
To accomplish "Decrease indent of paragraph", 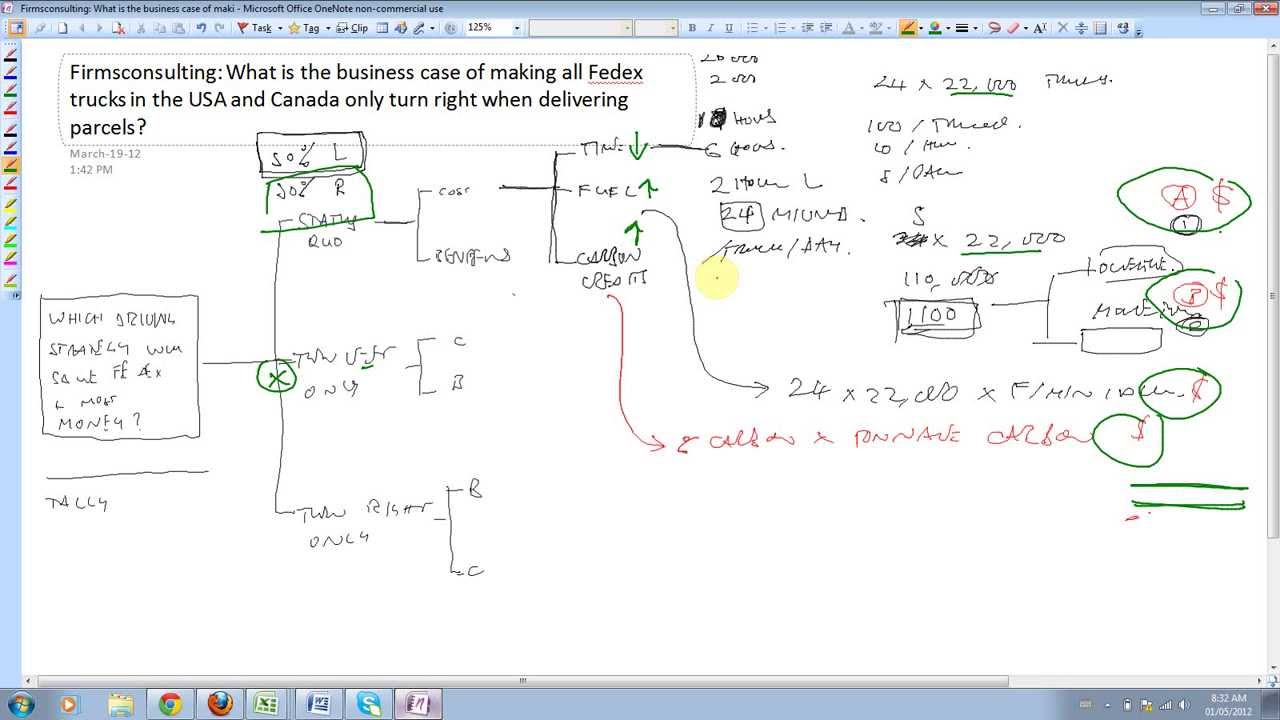I will [808, 28].
